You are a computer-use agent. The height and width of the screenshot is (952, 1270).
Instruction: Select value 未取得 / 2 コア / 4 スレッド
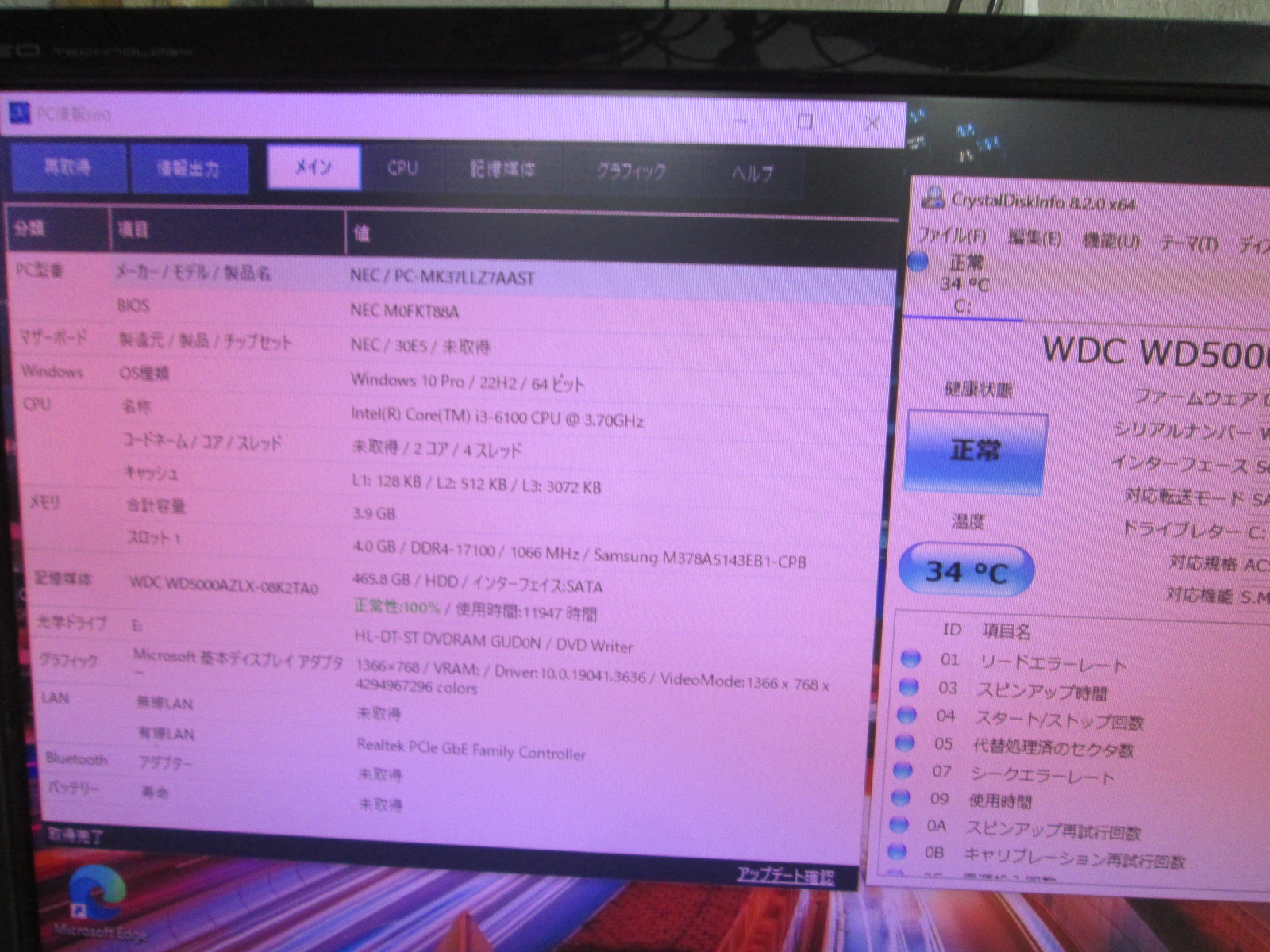[x=437, y=449]
